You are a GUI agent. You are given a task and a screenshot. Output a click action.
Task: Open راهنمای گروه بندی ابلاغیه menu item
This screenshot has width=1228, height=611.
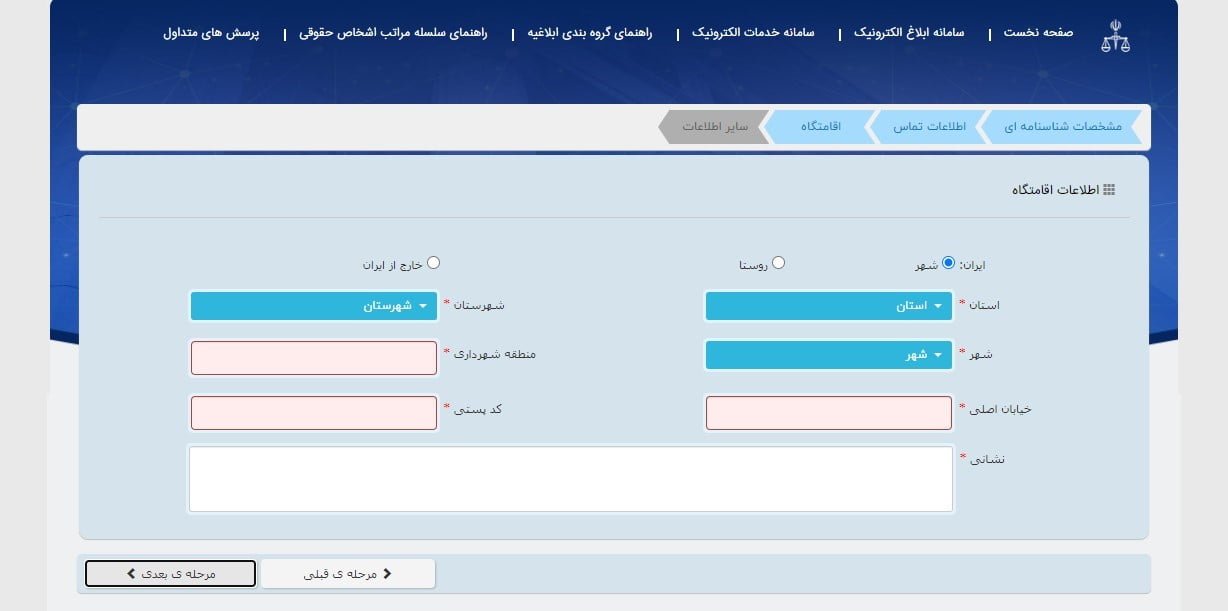pos(591,33)
